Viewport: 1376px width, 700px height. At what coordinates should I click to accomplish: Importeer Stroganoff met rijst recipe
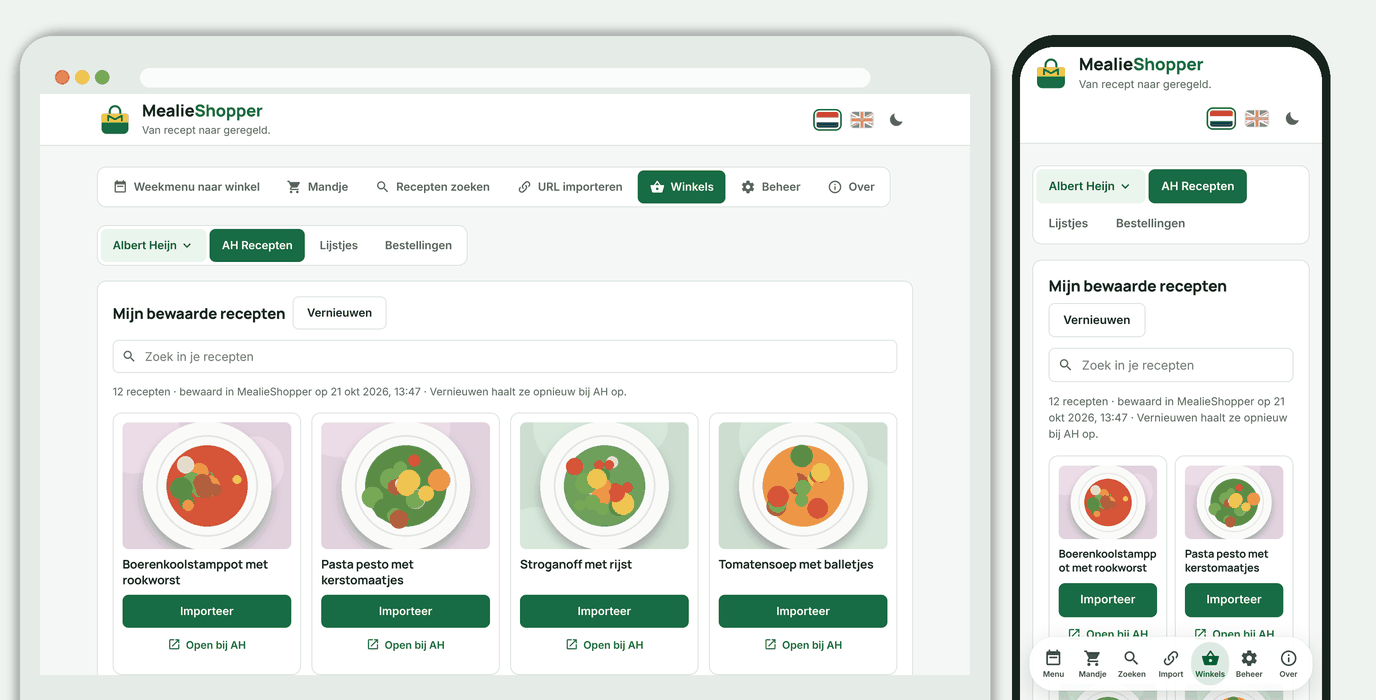coord(604,611)
